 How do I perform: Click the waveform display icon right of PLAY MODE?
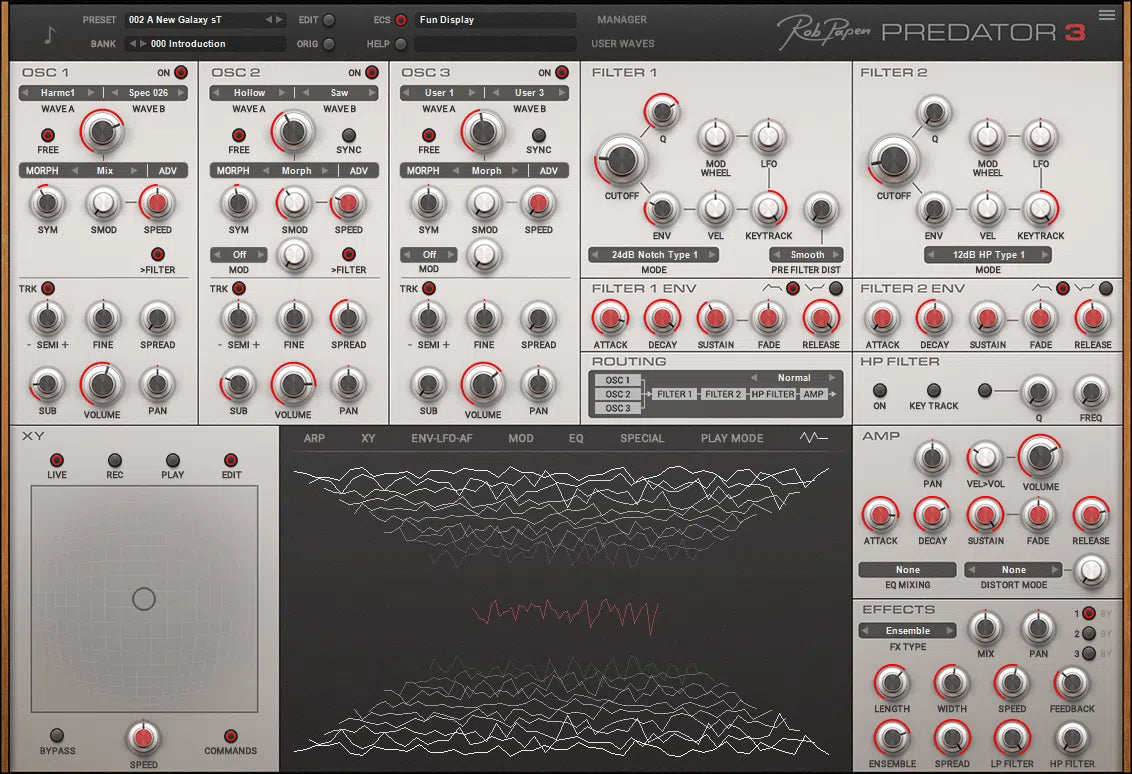[813, 437]
